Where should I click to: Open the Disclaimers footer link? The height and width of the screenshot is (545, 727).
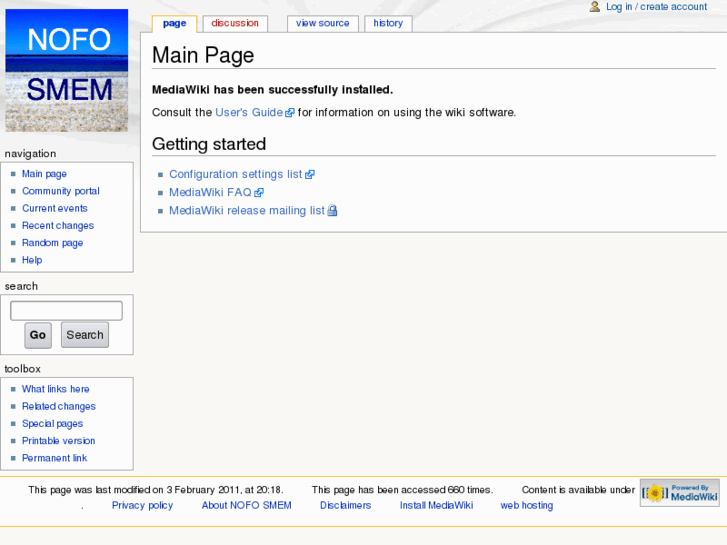pos(345,506)
